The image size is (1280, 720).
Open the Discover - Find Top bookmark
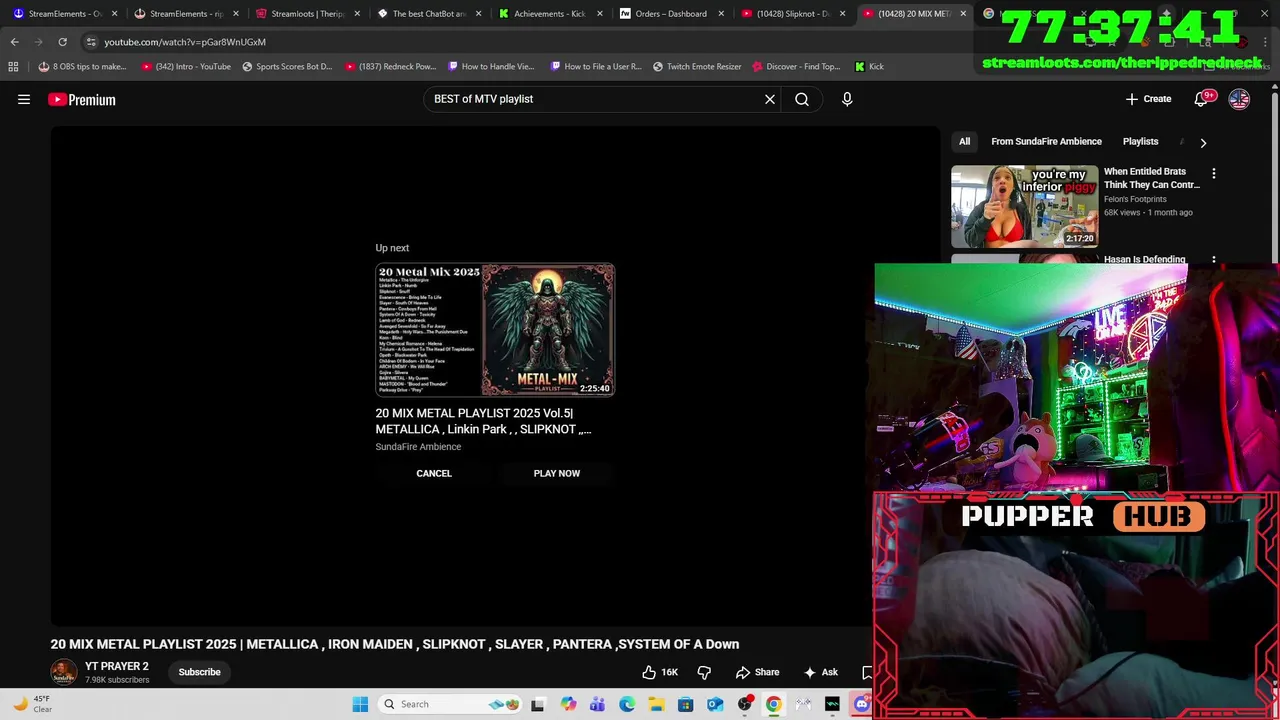click(796, 66)
